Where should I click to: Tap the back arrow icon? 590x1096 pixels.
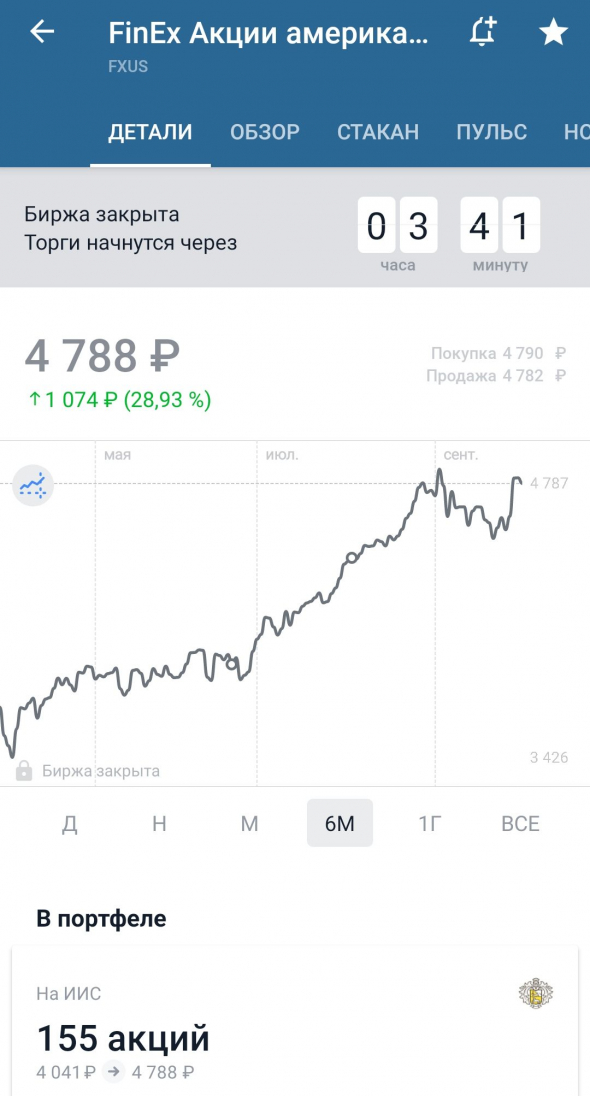click(42, 31)
